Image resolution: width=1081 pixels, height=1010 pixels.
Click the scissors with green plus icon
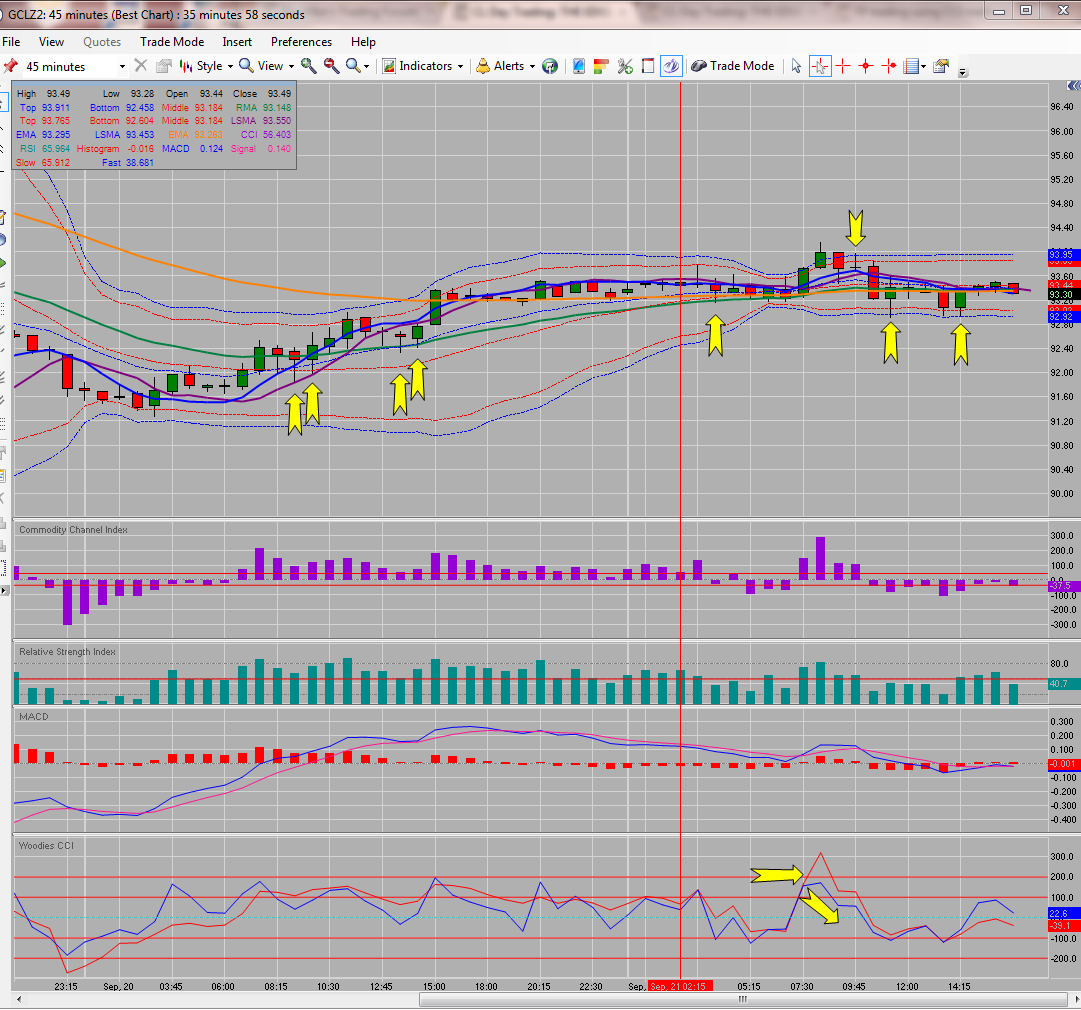(x=625, y=66)
